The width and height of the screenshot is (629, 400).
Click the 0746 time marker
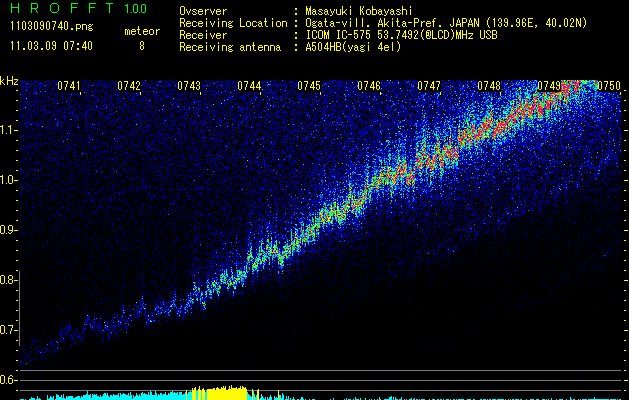369,86
